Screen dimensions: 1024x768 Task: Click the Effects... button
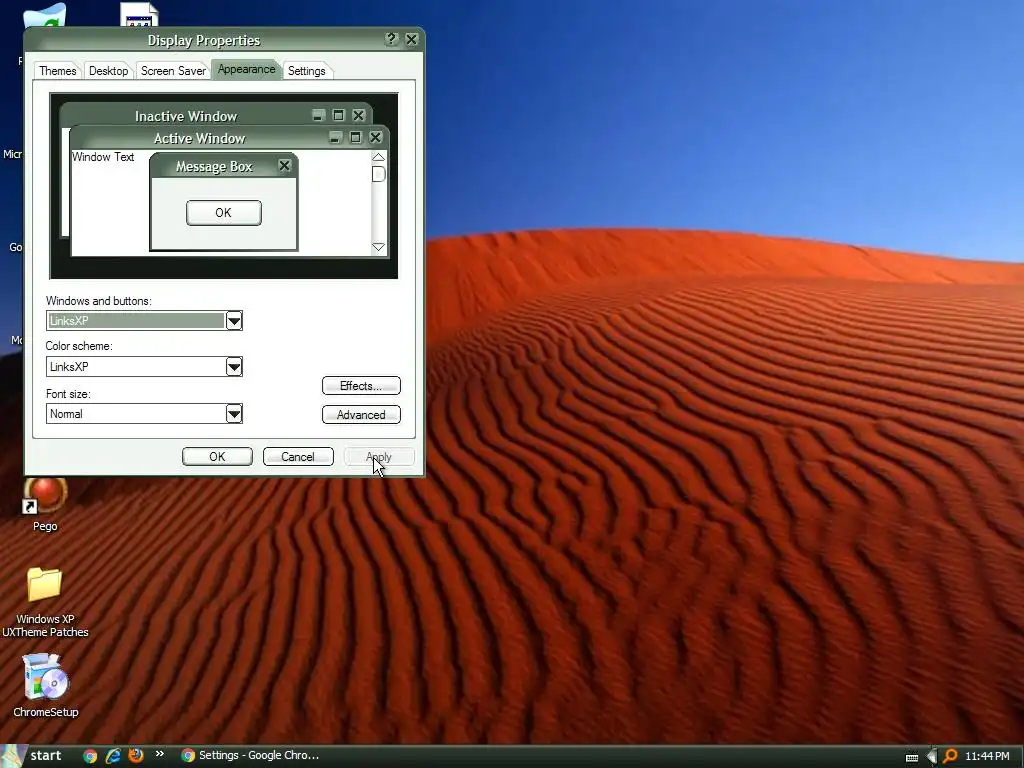pyautogui.click(x=361, y=386)
